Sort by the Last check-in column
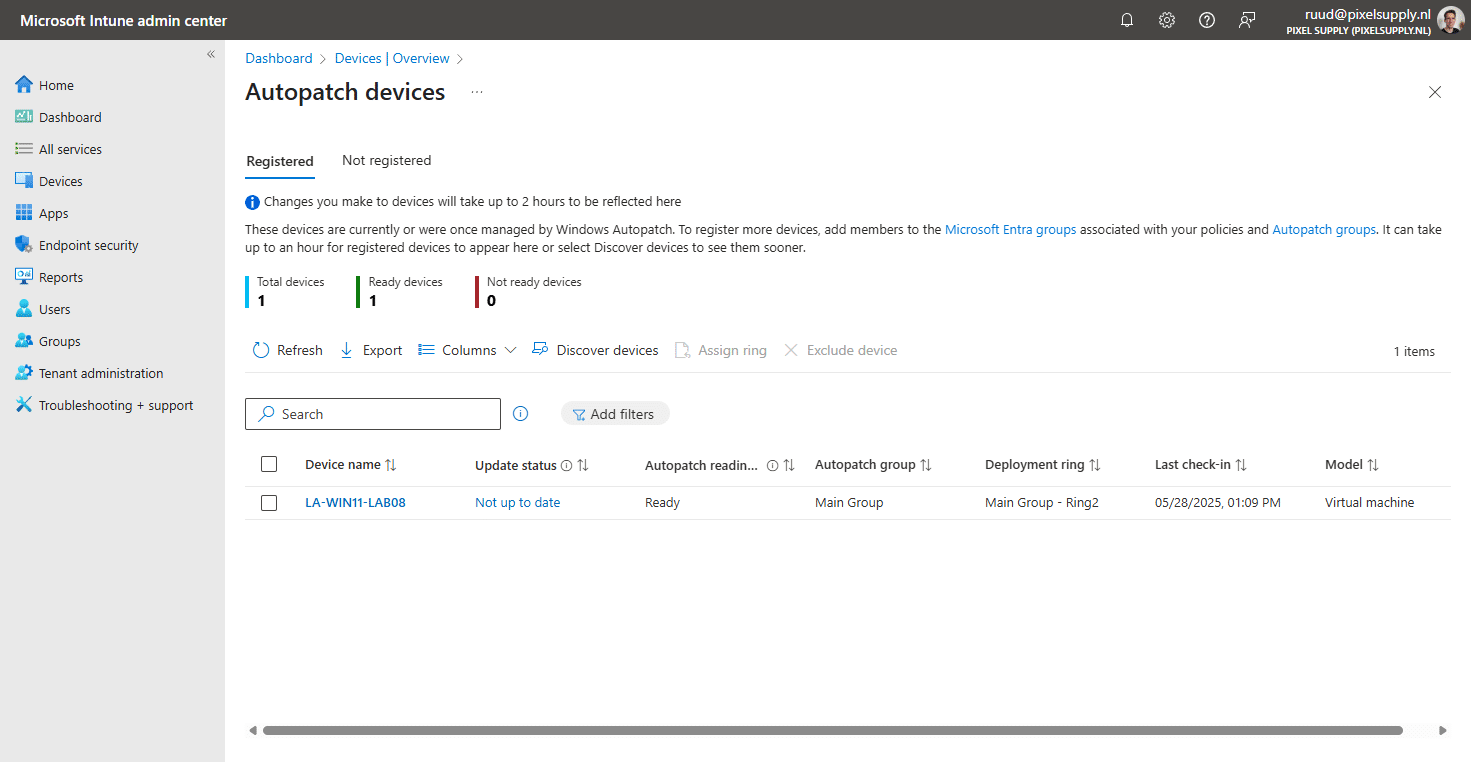 click(1201, 465)
